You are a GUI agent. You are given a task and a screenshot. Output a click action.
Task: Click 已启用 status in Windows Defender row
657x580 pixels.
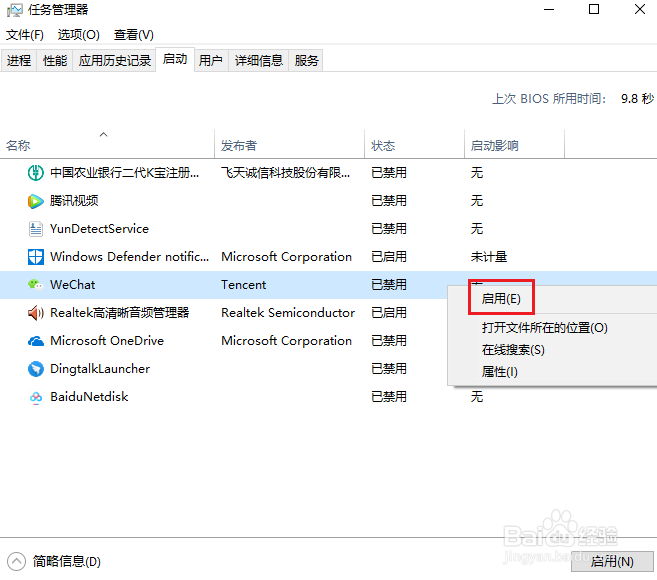point(389,256)
